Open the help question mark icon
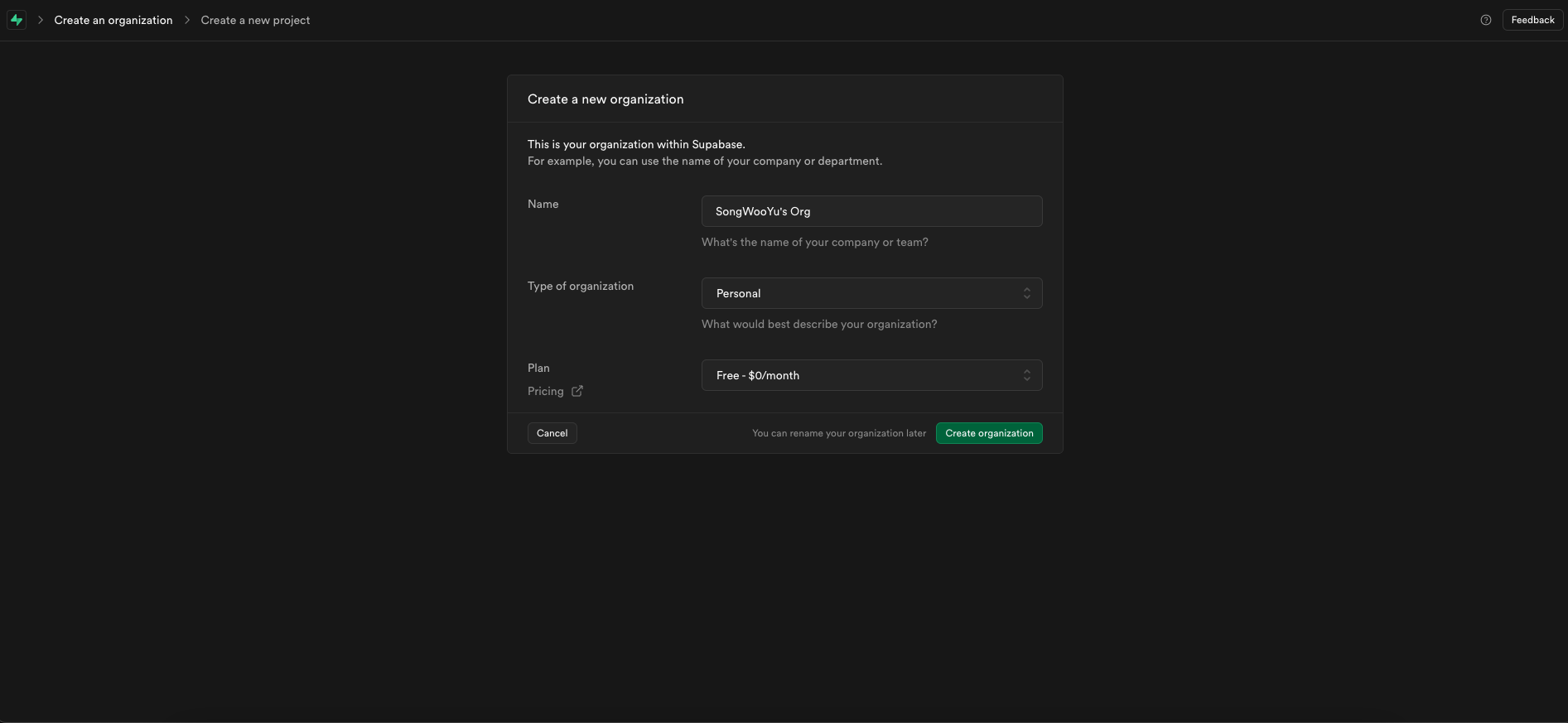Viewport: 1568px width, 723px height. pyautogui.click(x=1485, y=20)
